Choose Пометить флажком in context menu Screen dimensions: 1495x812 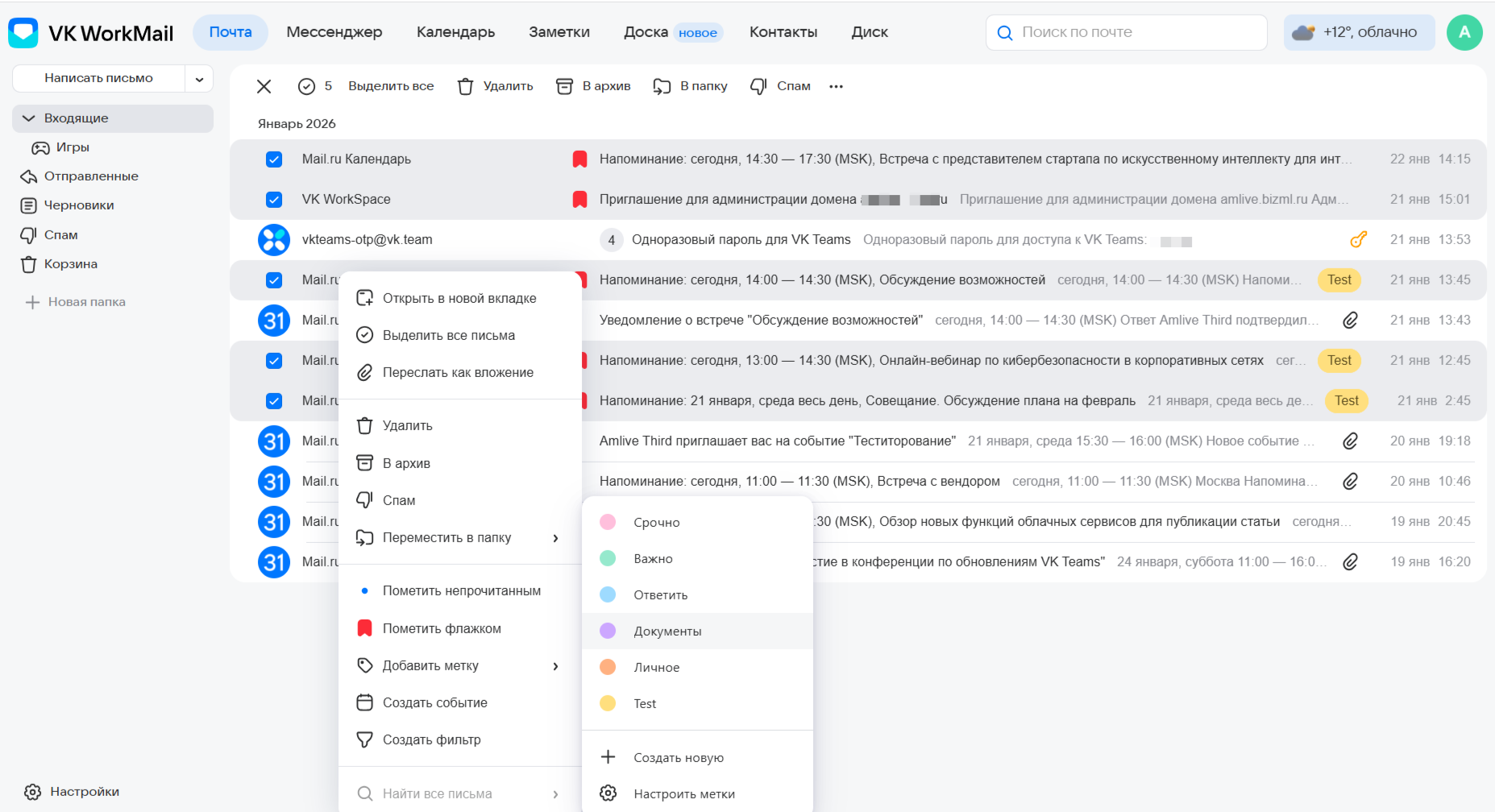460,628
